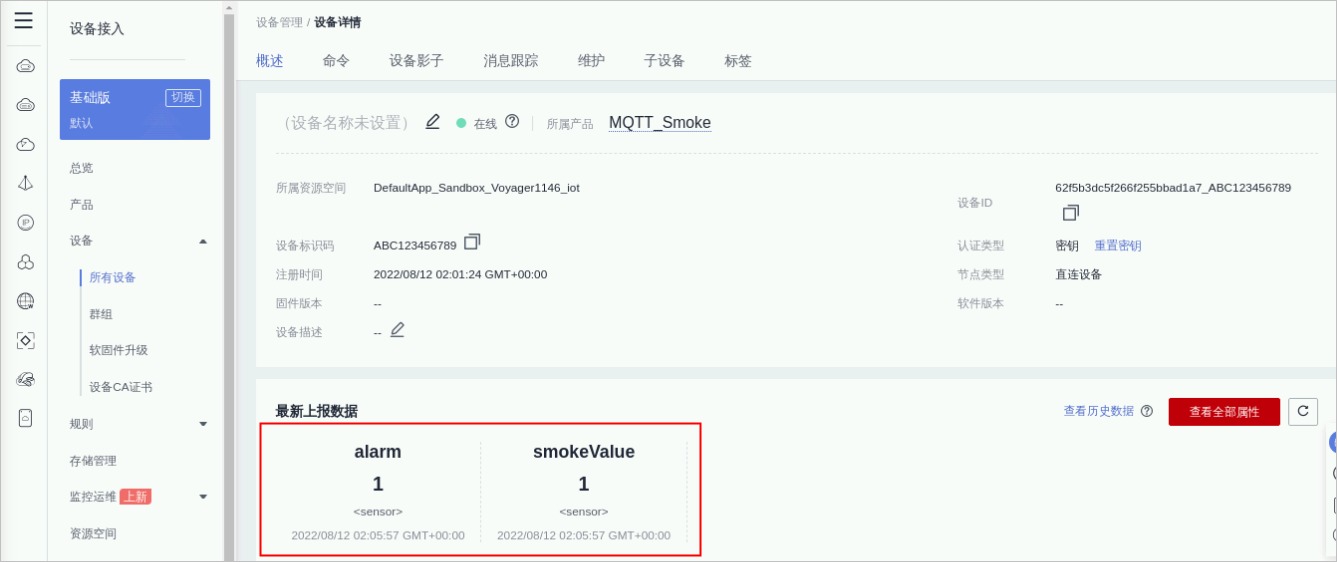
Task: Copy device identifier code ABC123456789
Action: point(472,242)
